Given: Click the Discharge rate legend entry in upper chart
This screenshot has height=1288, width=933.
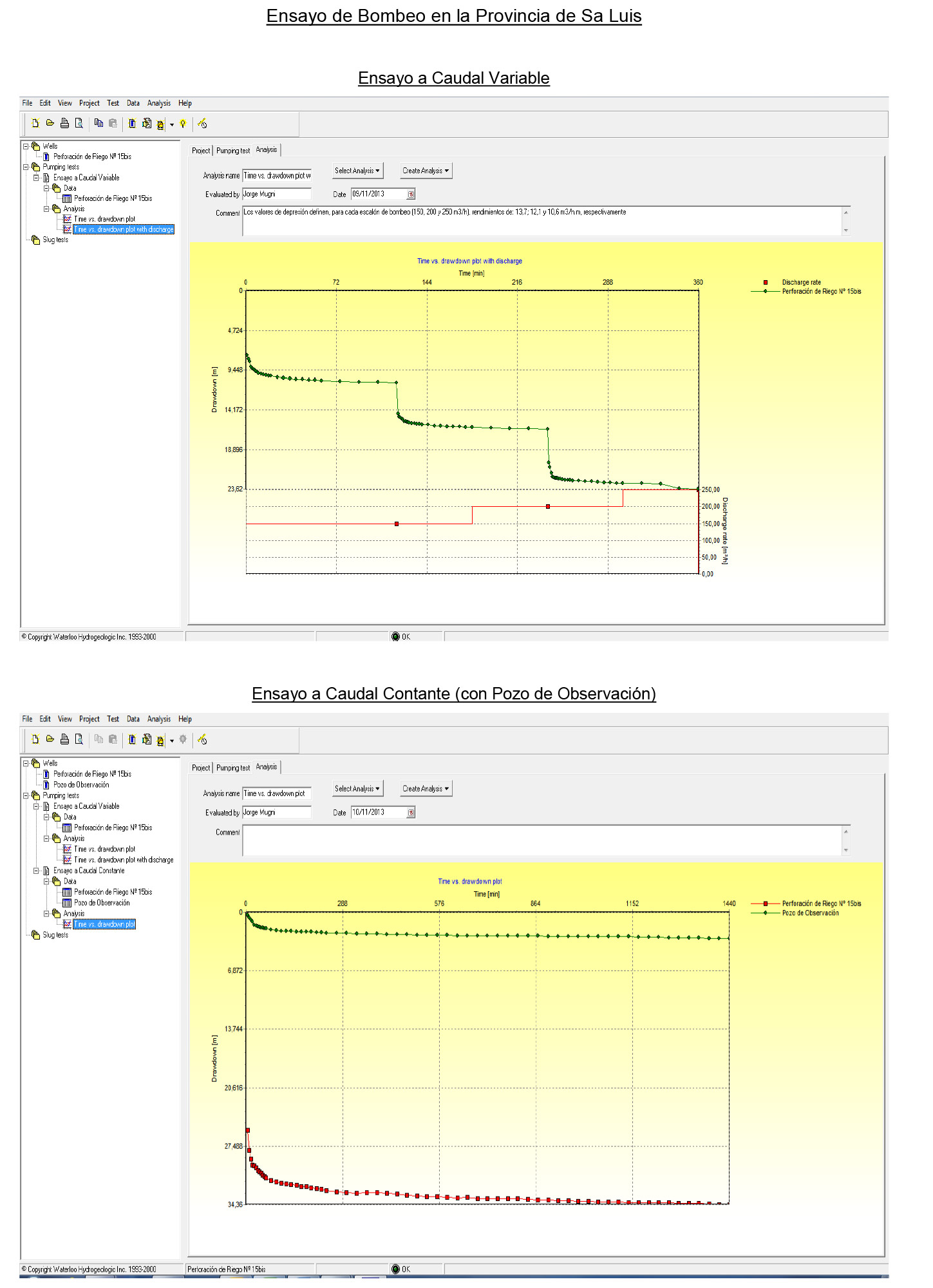Looking at the screenshot, I should click(x=793, y=282).
